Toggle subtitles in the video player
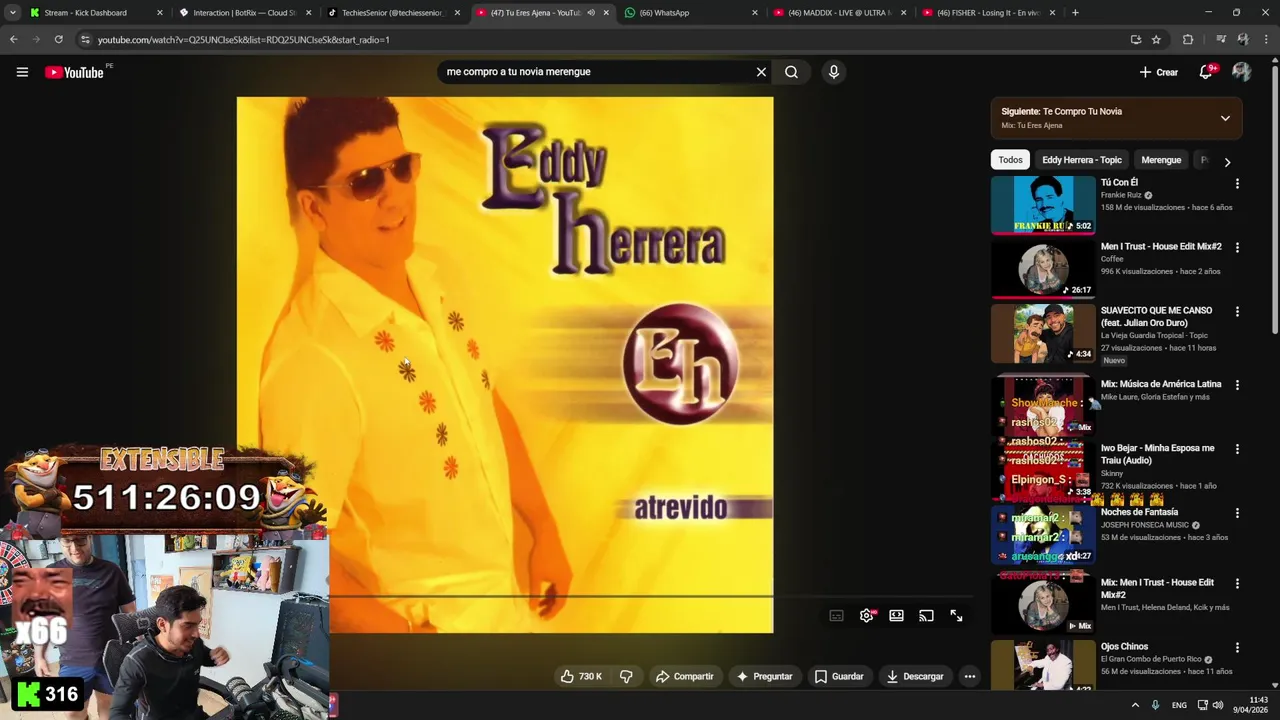 click(837, 616)
